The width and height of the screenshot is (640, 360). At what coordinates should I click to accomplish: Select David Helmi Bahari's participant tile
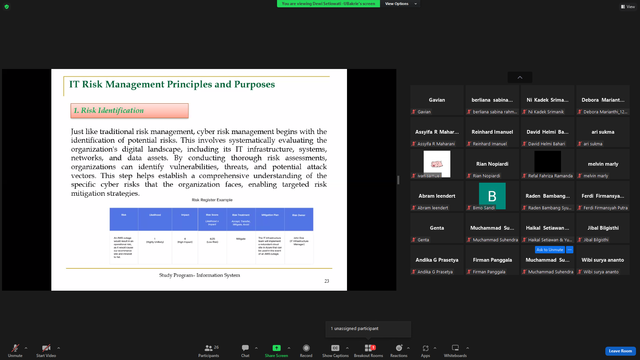(547, 132)
